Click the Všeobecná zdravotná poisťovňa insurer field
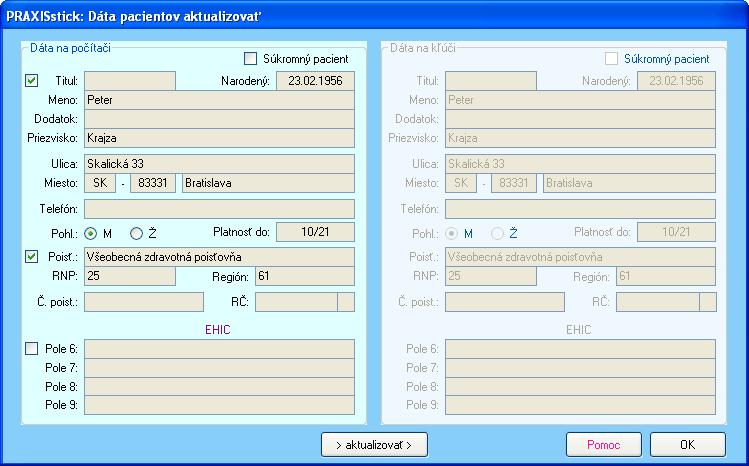This screenshot has height=466, width=749. click(219, 257)
